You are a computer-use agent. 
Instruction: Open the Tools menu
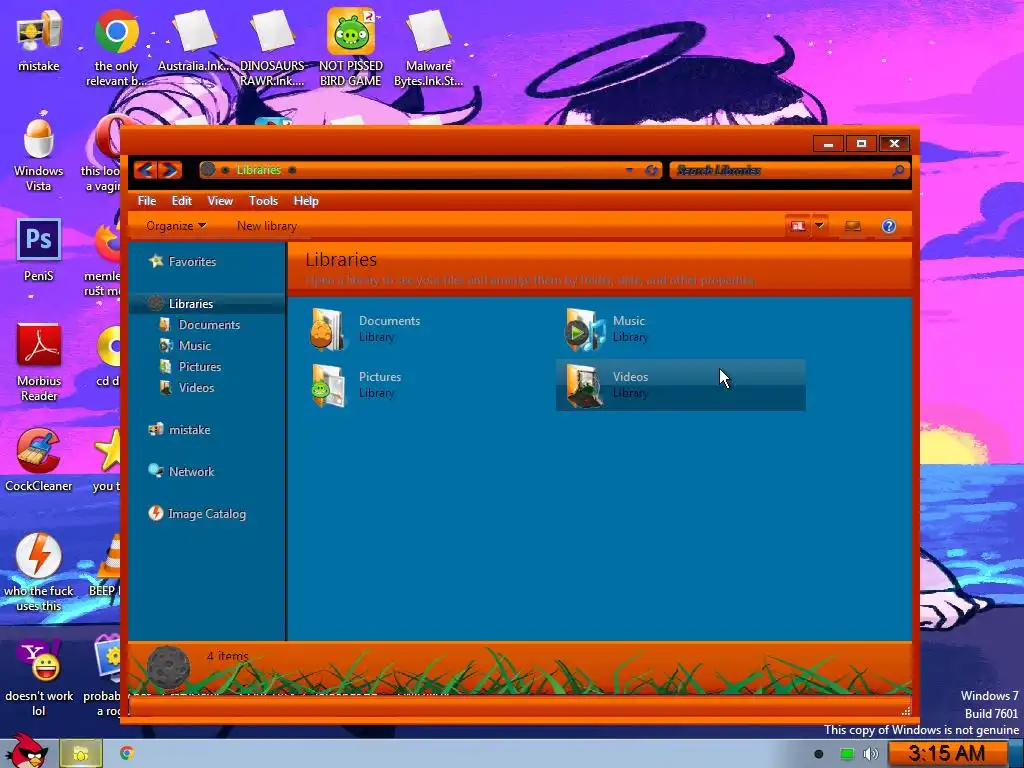pos(263,201)
